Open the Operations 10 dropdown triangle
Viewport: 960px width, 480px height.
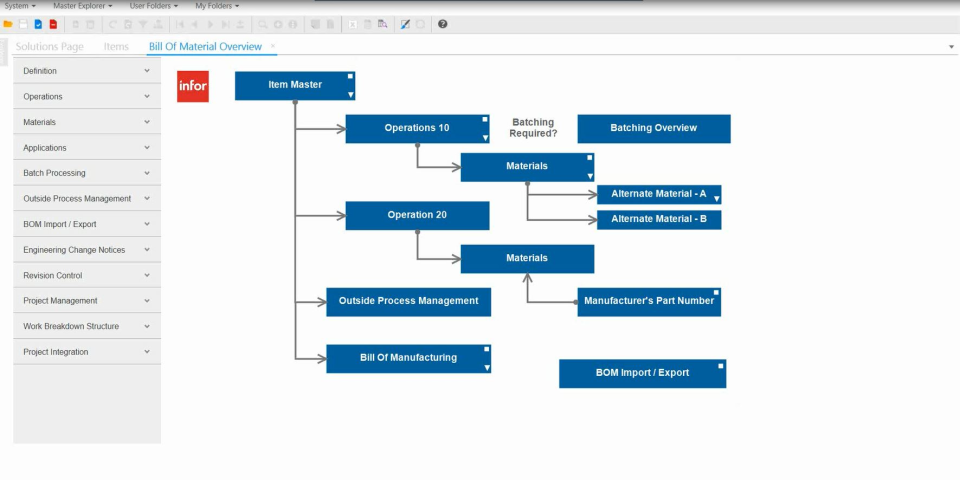click(486, 138)
